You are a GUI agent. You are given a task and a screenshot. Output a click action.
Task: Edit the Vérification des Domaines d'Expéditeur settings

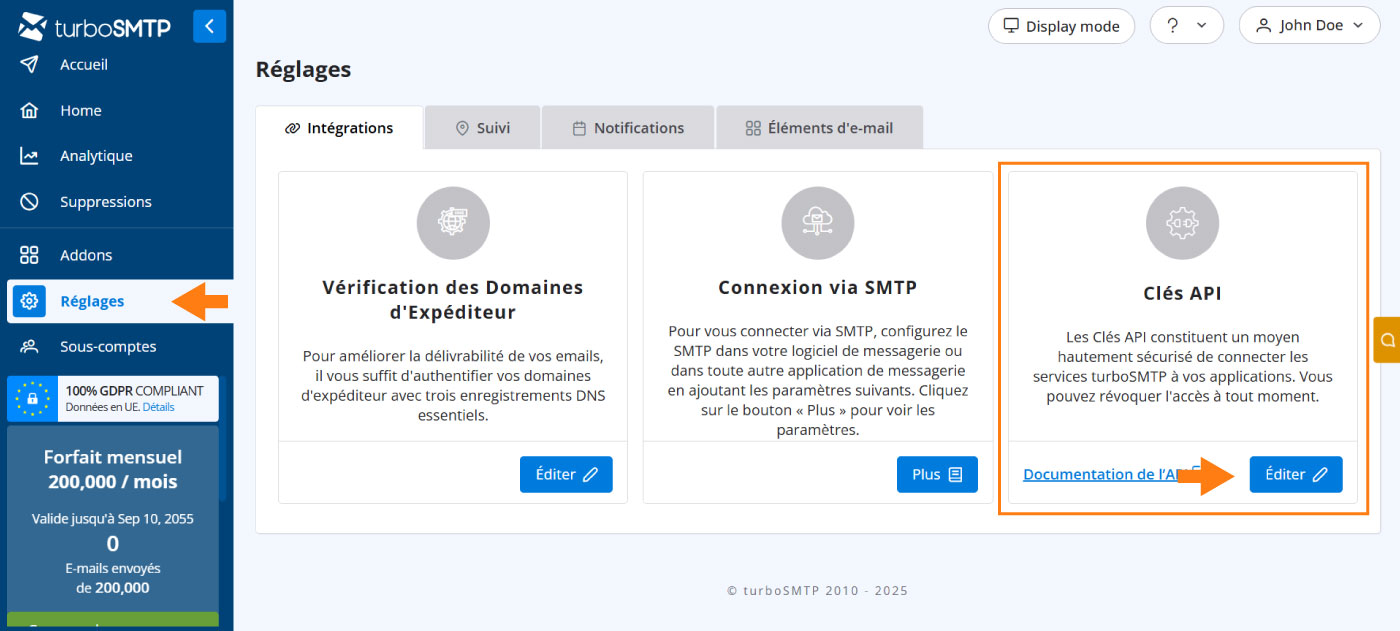pyautogui.click(x=566, y=475)
